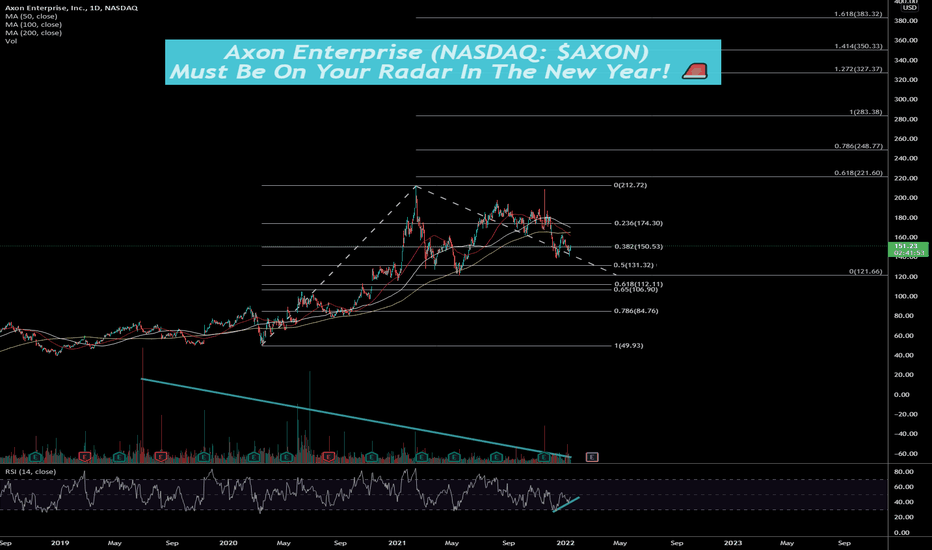Open the red earnings marker near August 2019
Viewport: 932px width, 550px height.
coord(160,457)
